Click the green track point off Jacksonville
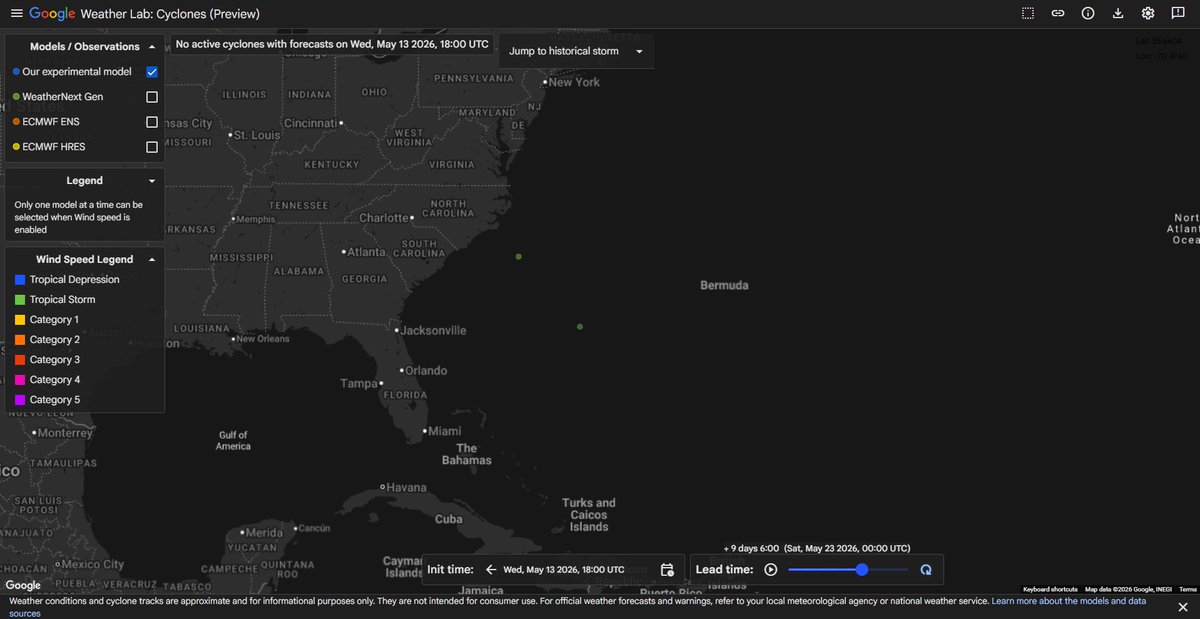Image resolution: width=1200 pixels, height=619 pixels. tap(580, 327)
